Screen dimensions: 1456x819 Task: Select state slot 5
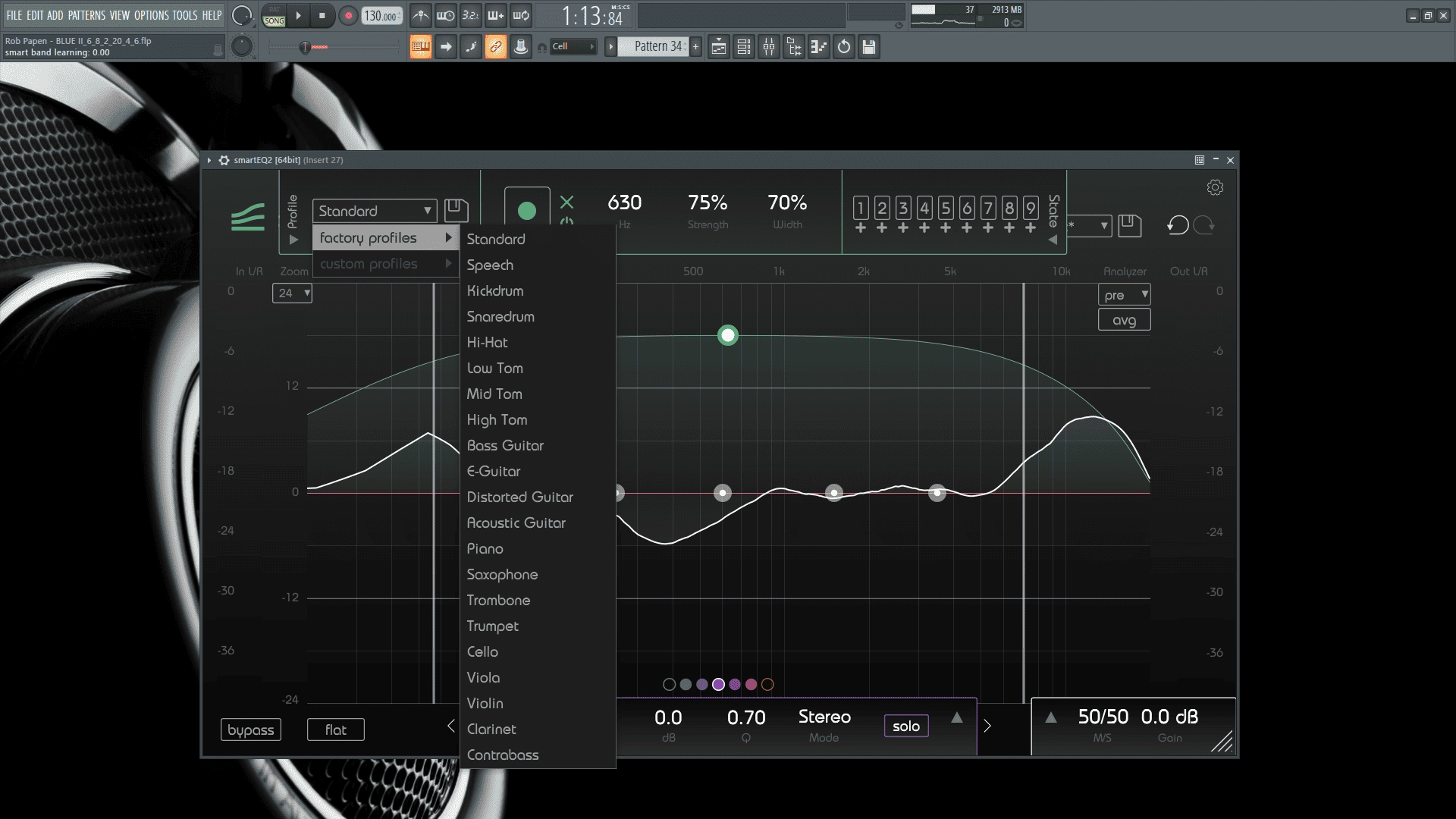pyautogui.click(x=946, y=208)
